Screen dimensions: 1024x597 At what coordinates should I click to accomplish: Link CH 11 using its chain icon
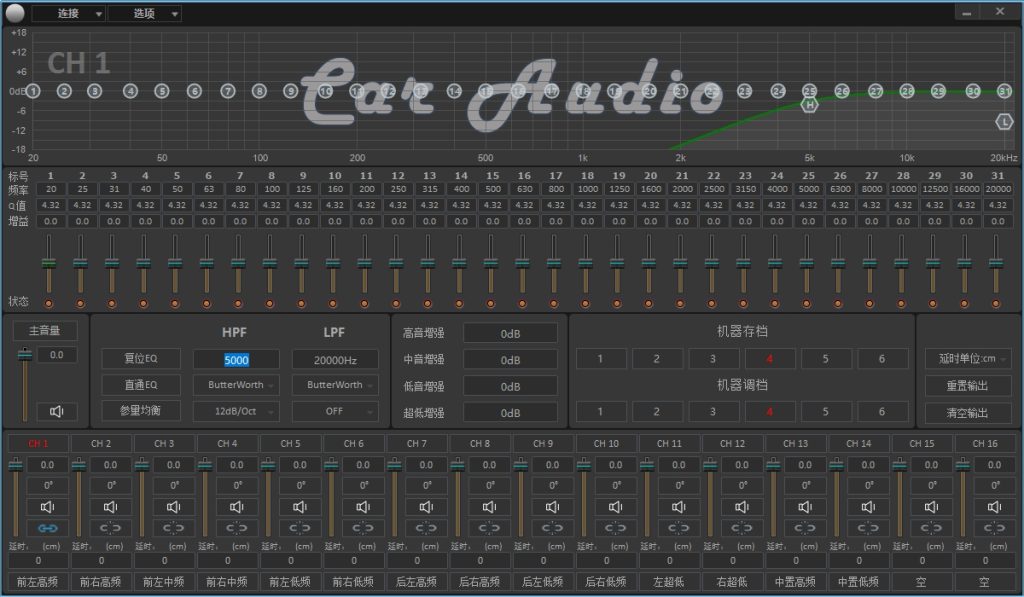pos(679,528)
